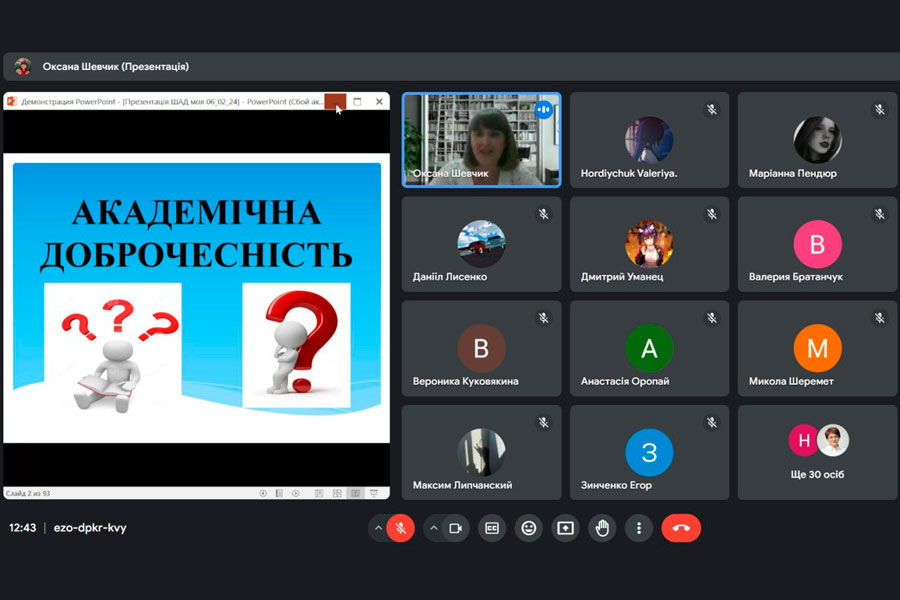Start PowerPoint slide show from status bar
The width and height of the screenshot is (900, 600).
click(374, 493)
